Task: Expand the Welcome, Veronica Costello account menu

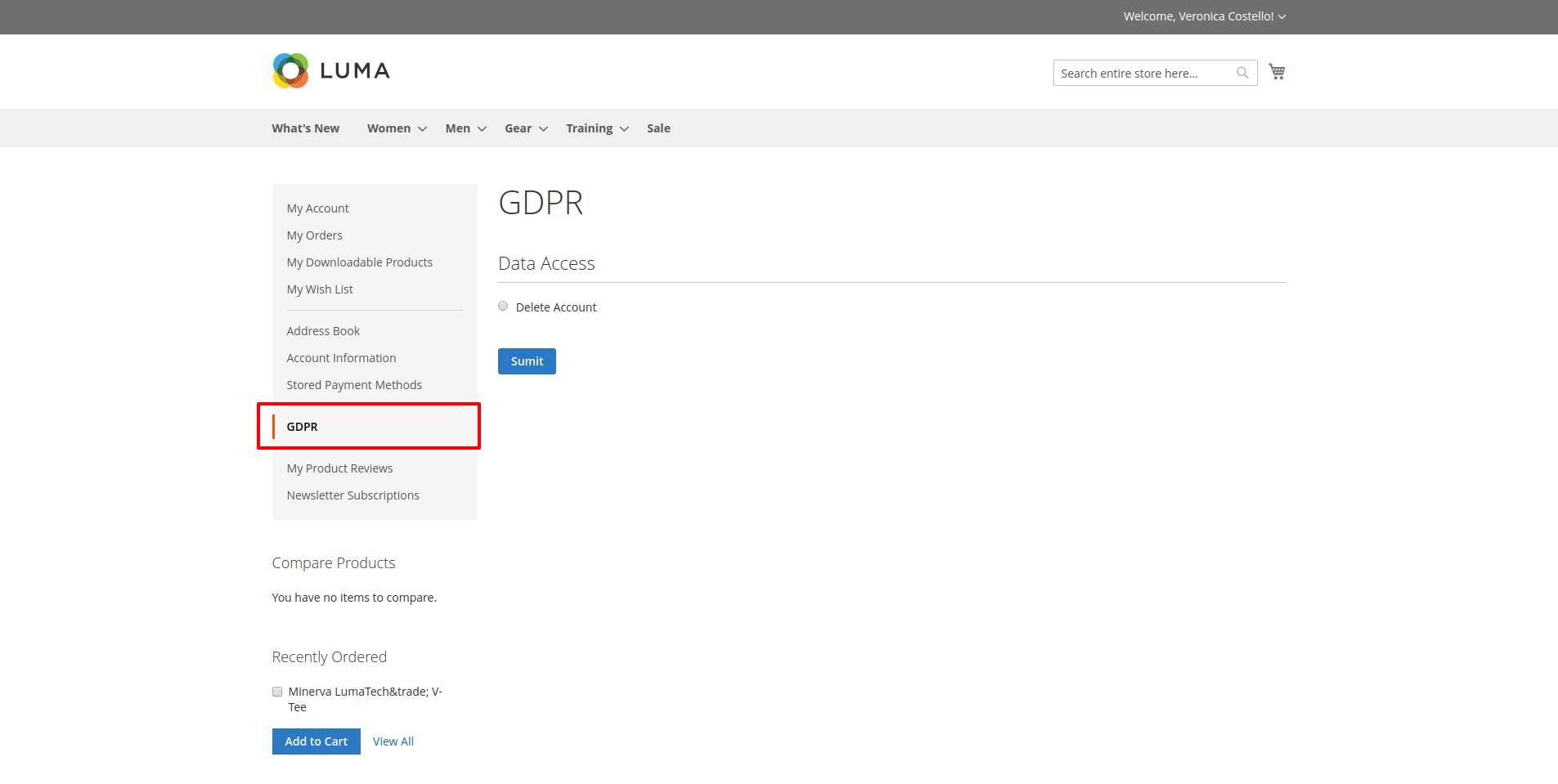Action: (1204, 16)
